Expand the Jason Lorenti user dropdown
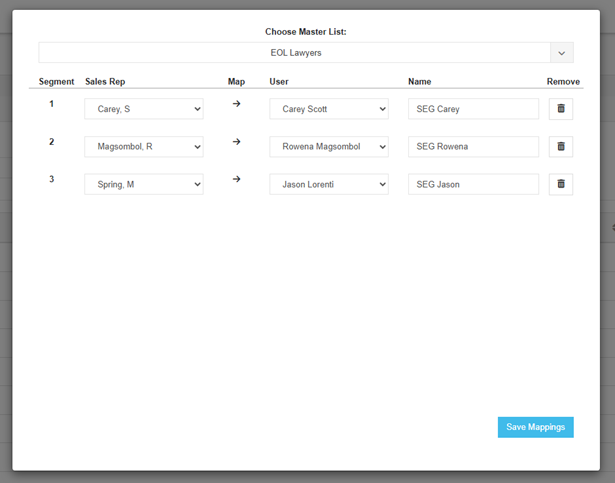 pos(329,184)
